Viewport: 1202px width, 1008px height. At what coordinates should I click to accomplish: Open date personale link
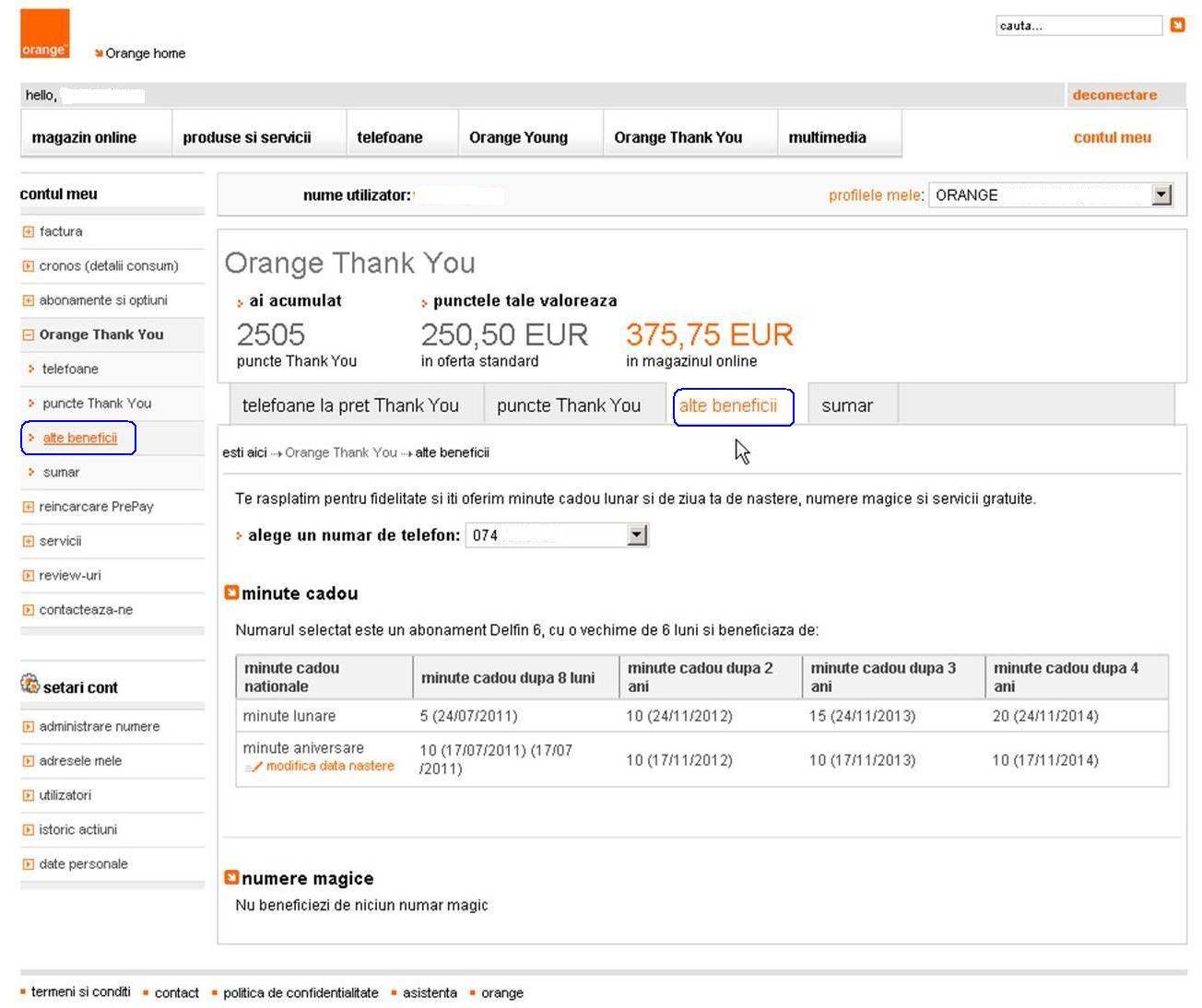[x=83, y=864]
